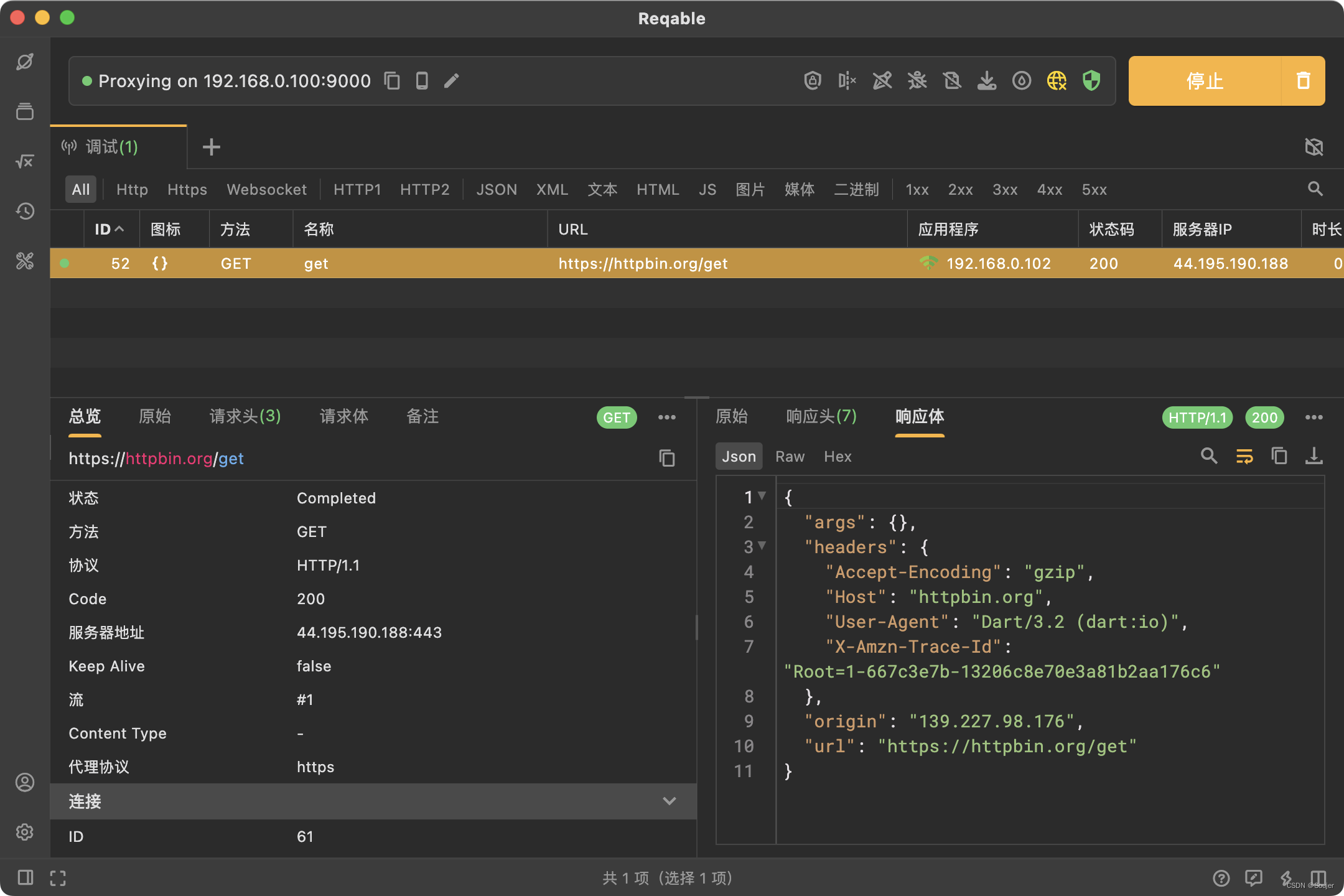Screen dimensions: 1344x896
Task: Copy the proxy address
Action: [392, 81]
